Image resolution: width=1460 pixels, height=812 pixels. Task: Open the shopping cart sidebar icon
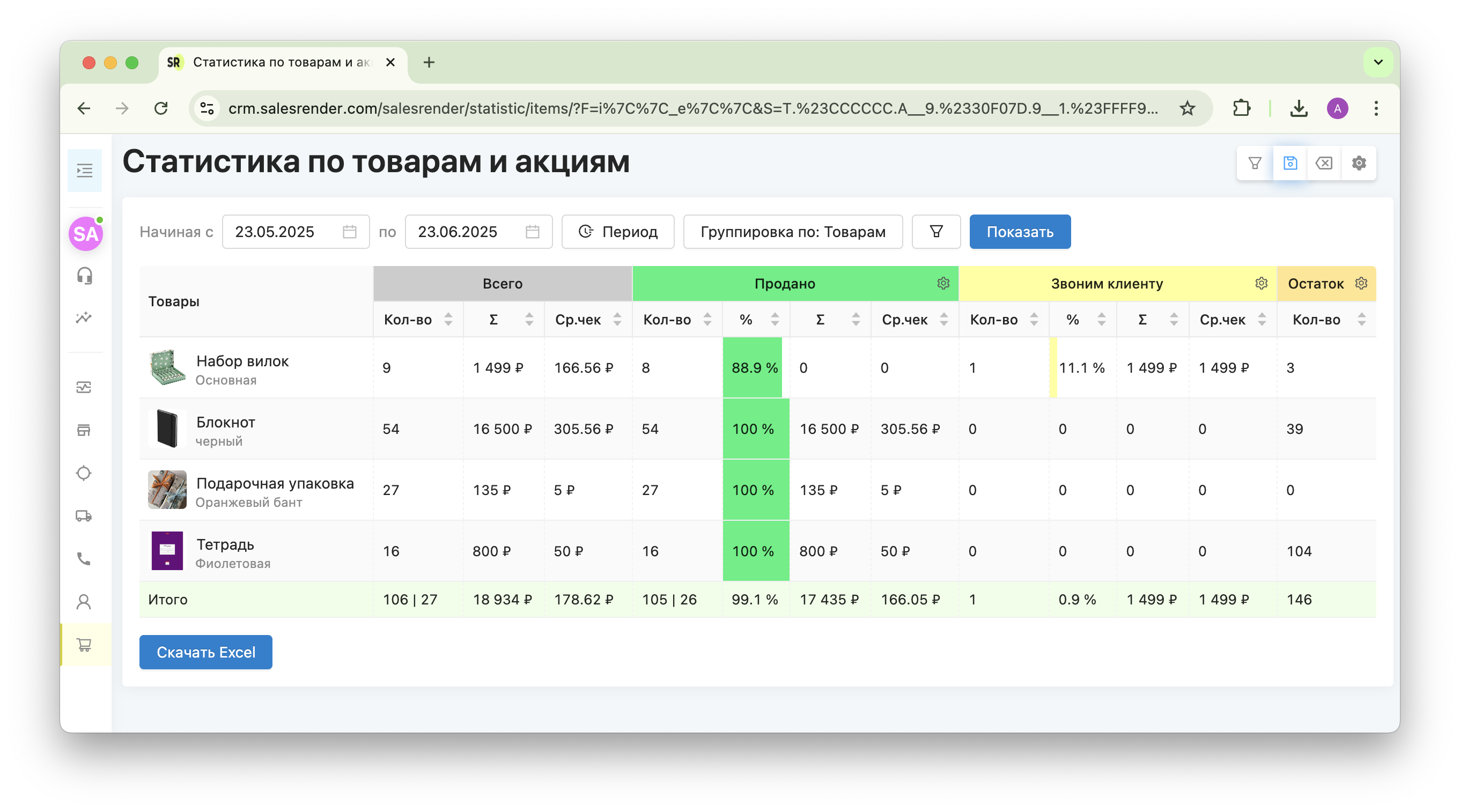[84, 645]
